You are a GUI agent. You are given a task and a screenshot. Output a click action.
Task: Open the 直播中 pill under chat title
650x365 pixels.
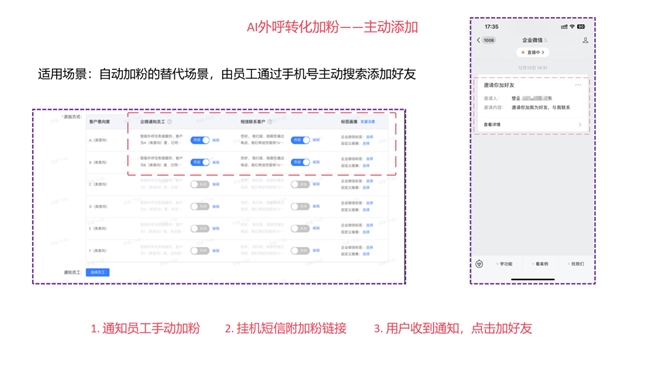533,52
